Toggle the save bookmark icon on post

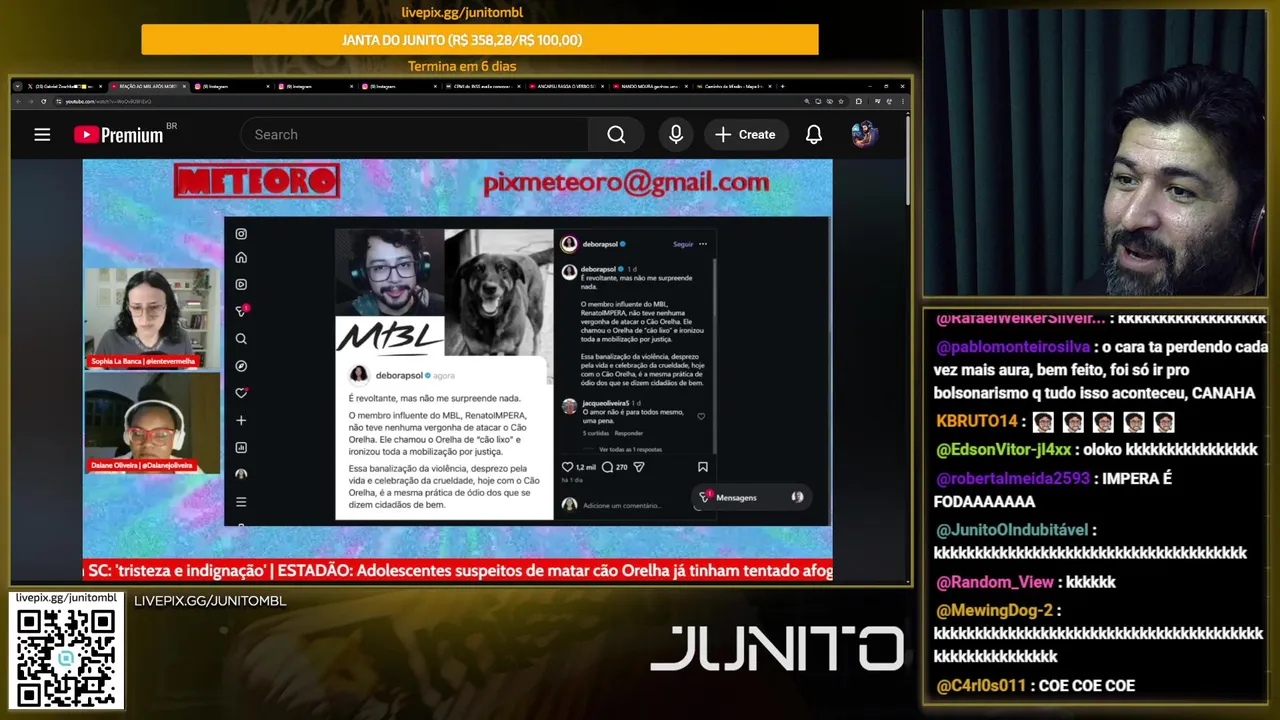703,467
